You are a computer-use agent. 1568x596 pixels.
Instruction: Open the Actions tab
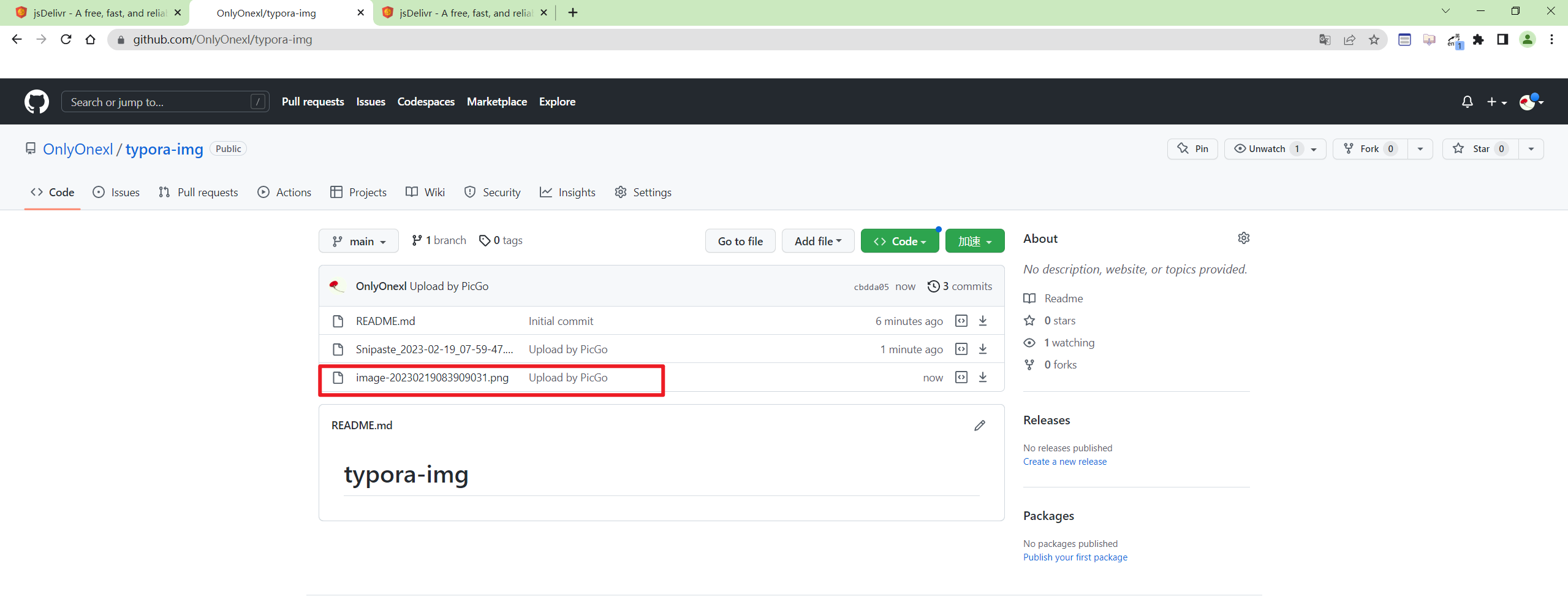[284, 193]
